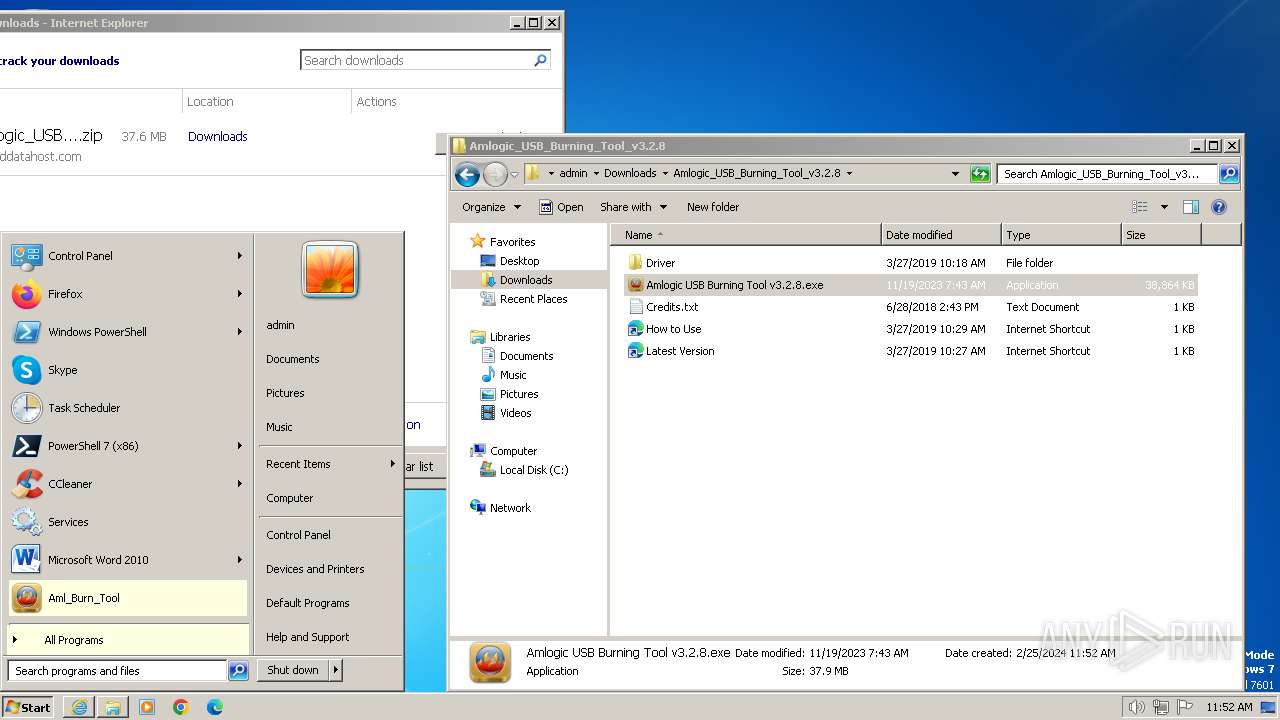This screenshot has height=720, width=1280.
Task: Expand the Microsoft Word 2010 jump list arrow
Action: point(240,560)
